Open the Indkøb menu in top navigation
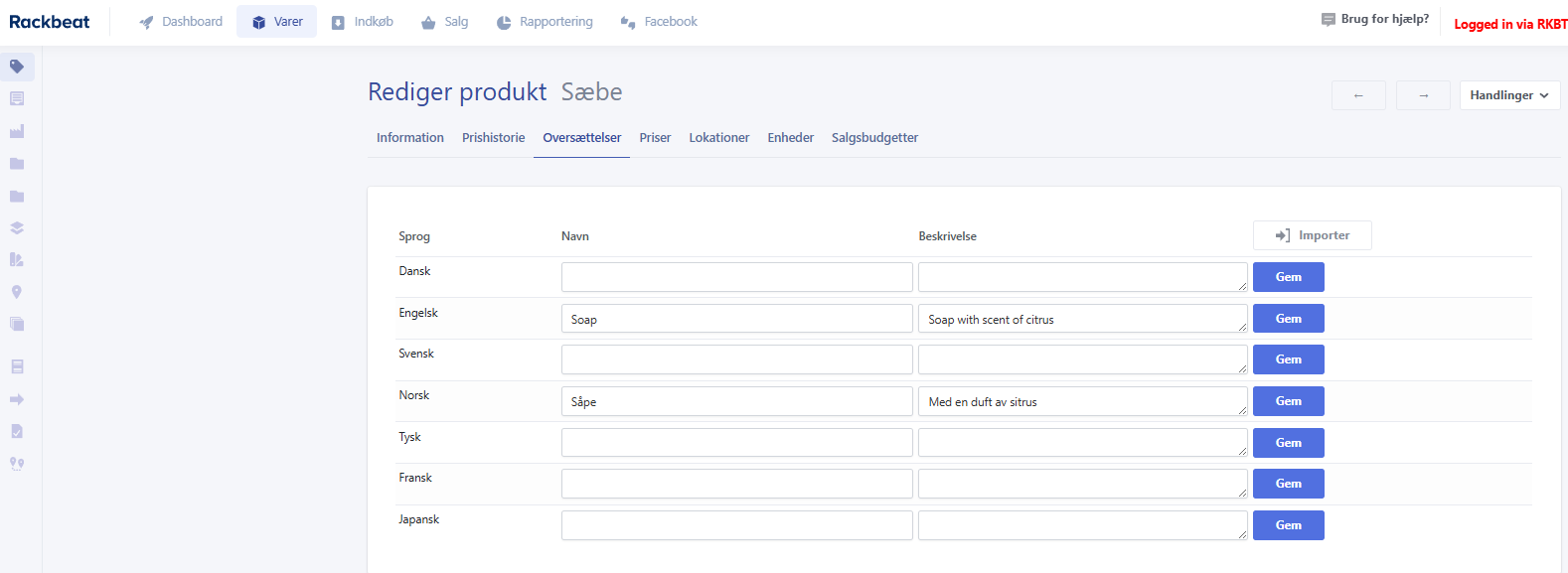The image size is (1568, 573). coord(363,22)
